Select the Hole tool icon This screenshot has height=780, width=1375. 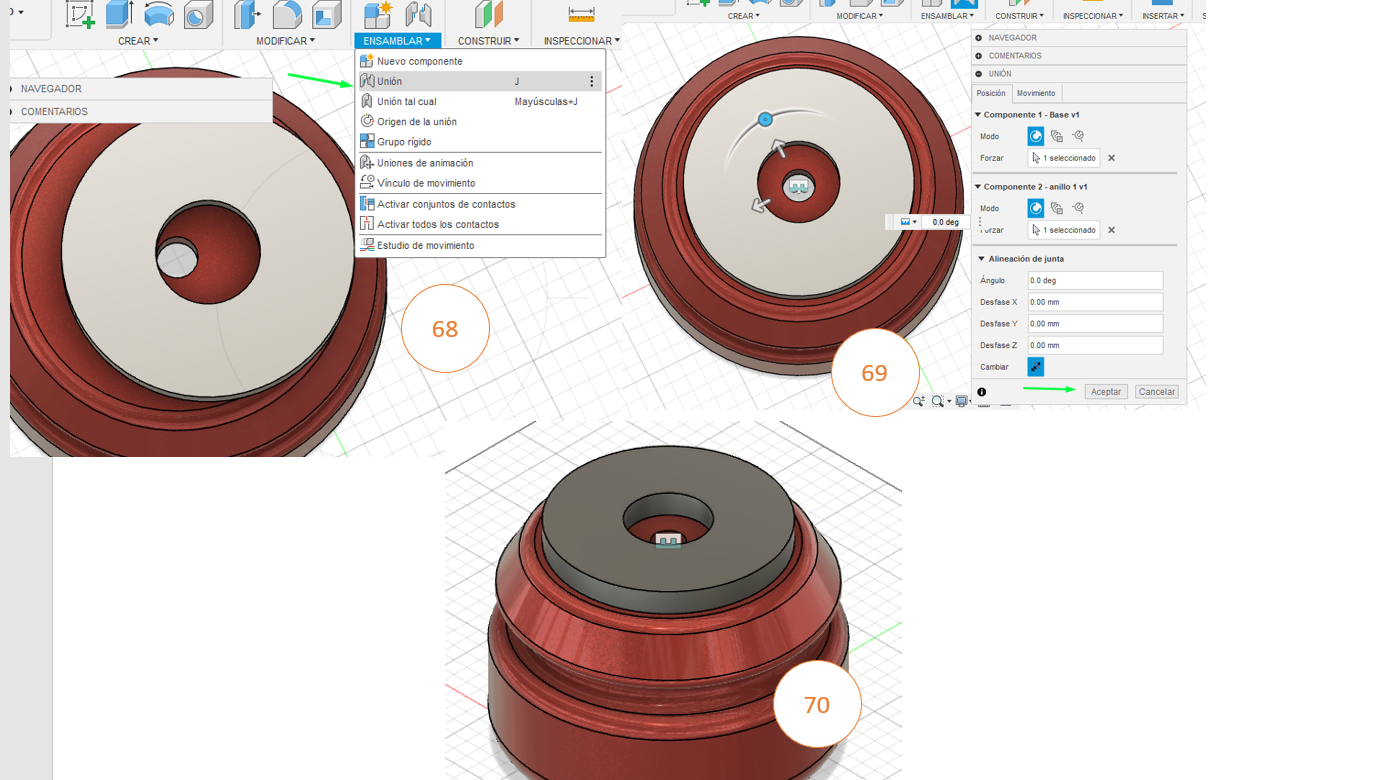click(x=198, y=14)
